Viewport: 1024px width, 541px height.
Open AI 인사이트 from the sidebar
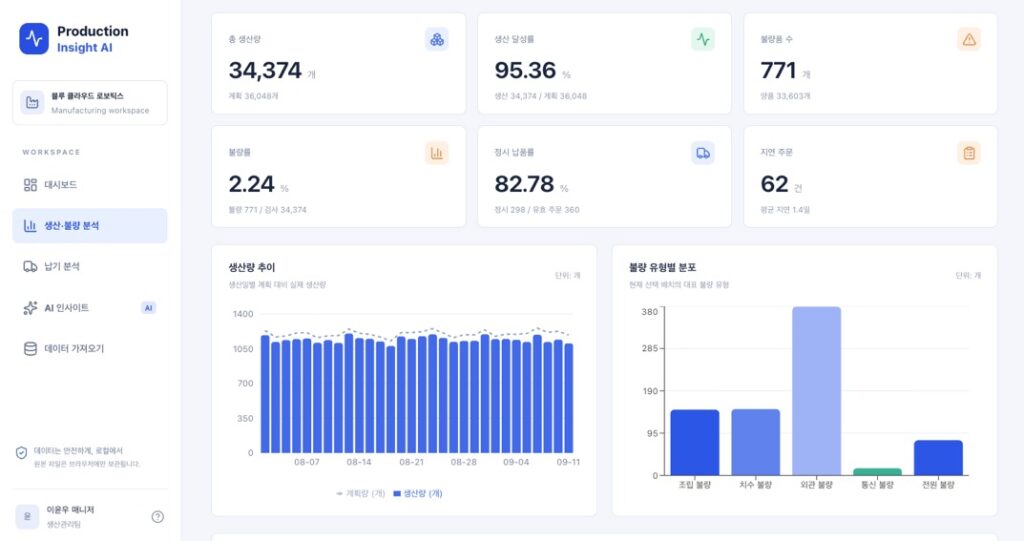(89, 308)
